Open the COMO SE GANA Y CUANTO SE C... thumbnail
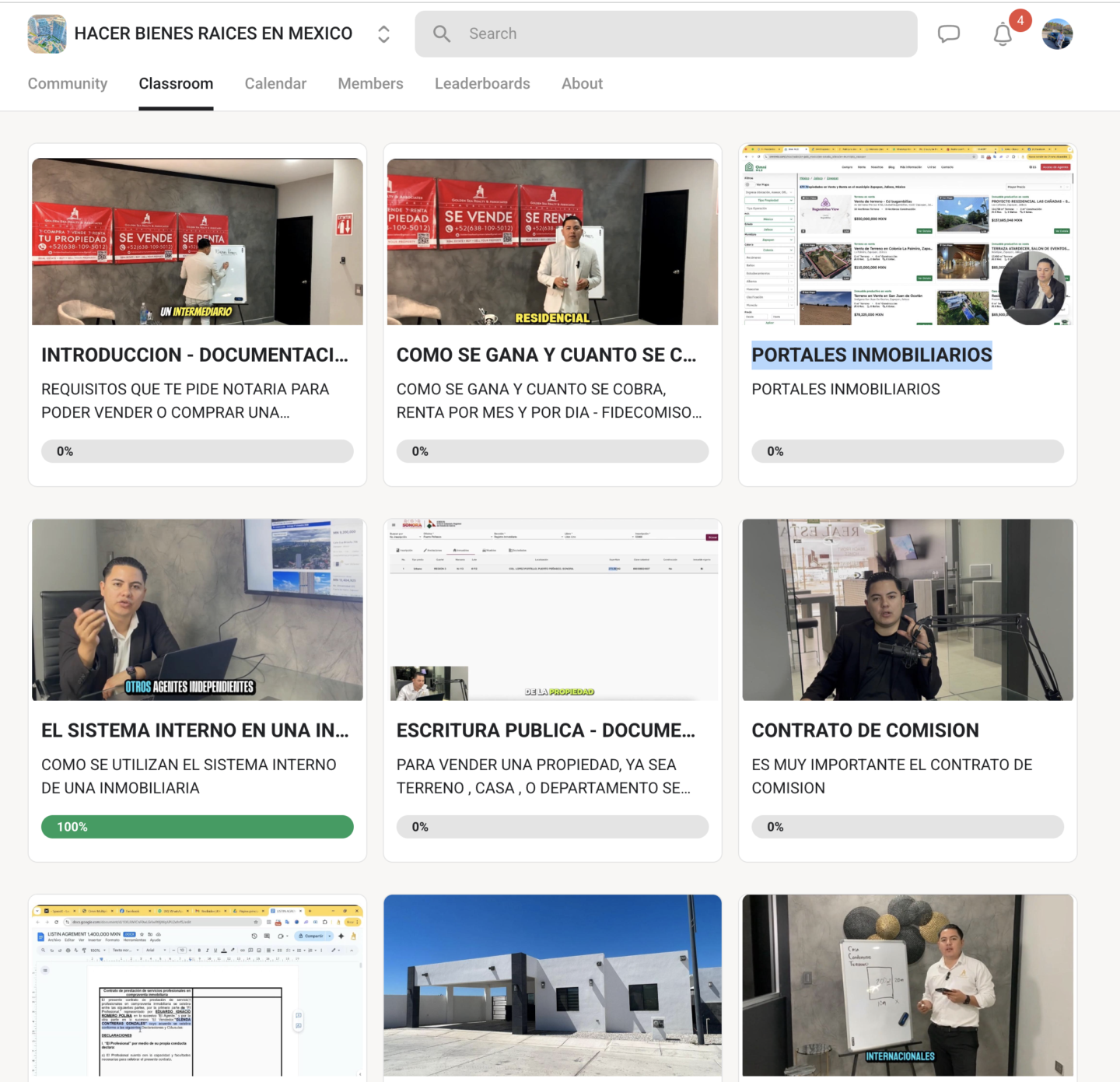This screenshot has width=1120, height=1082. click(553, 242)
